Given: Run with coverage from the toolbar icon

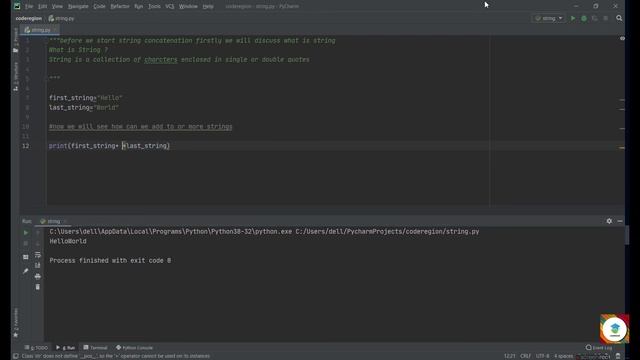Looking at the screenshot, I should [594, 18].
